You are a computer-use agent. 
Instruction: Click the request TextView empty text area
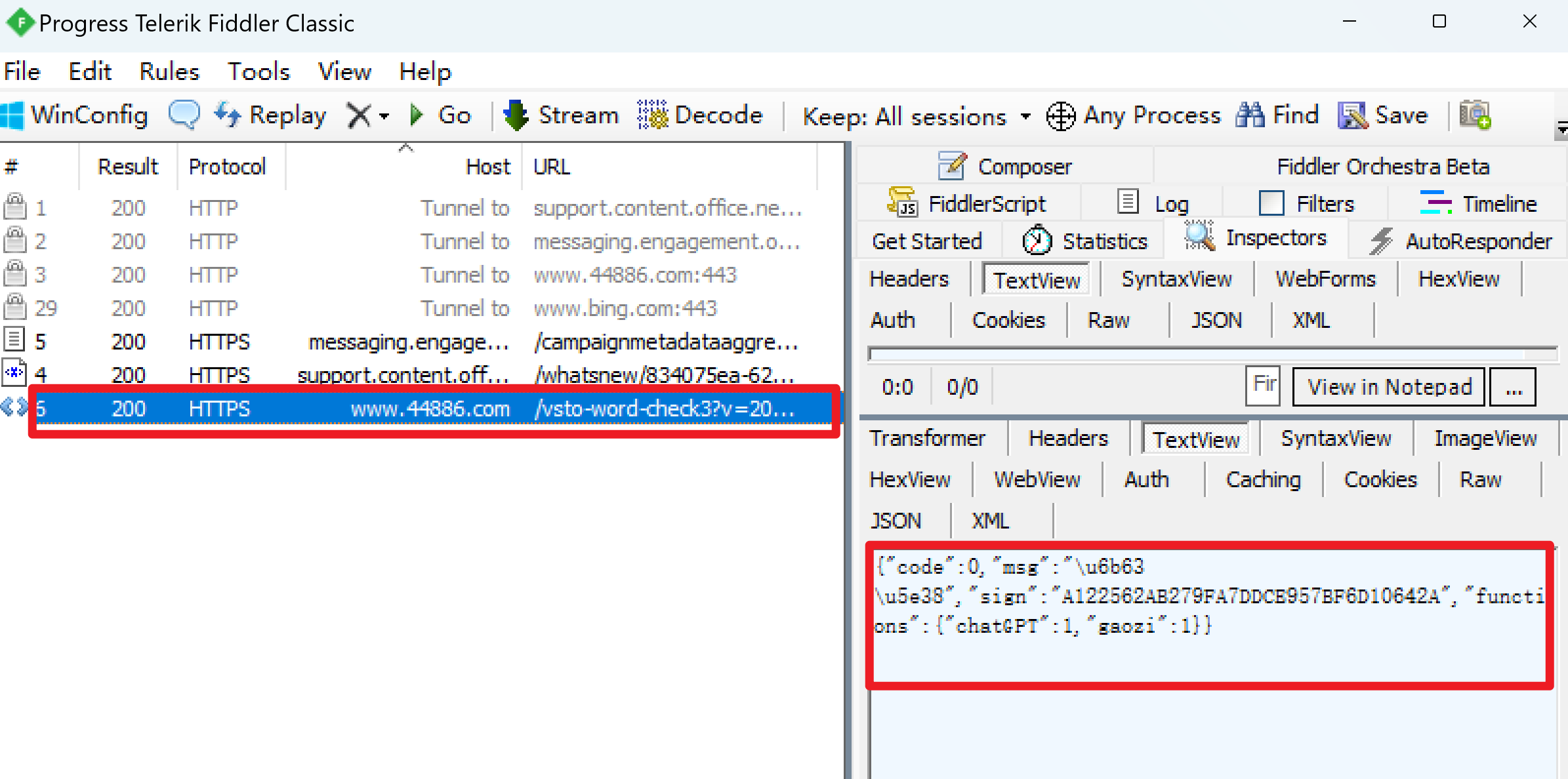1212,354
